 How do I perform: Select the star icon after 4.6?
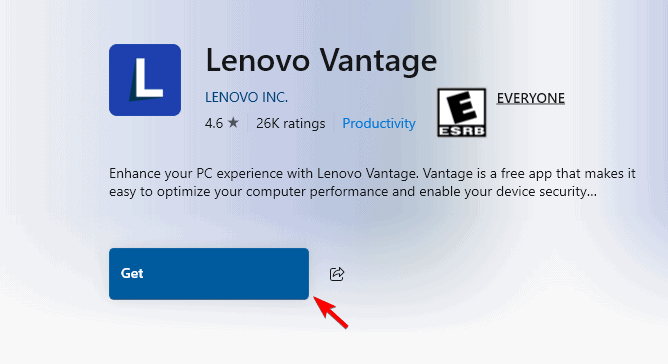tap(233, 123)
